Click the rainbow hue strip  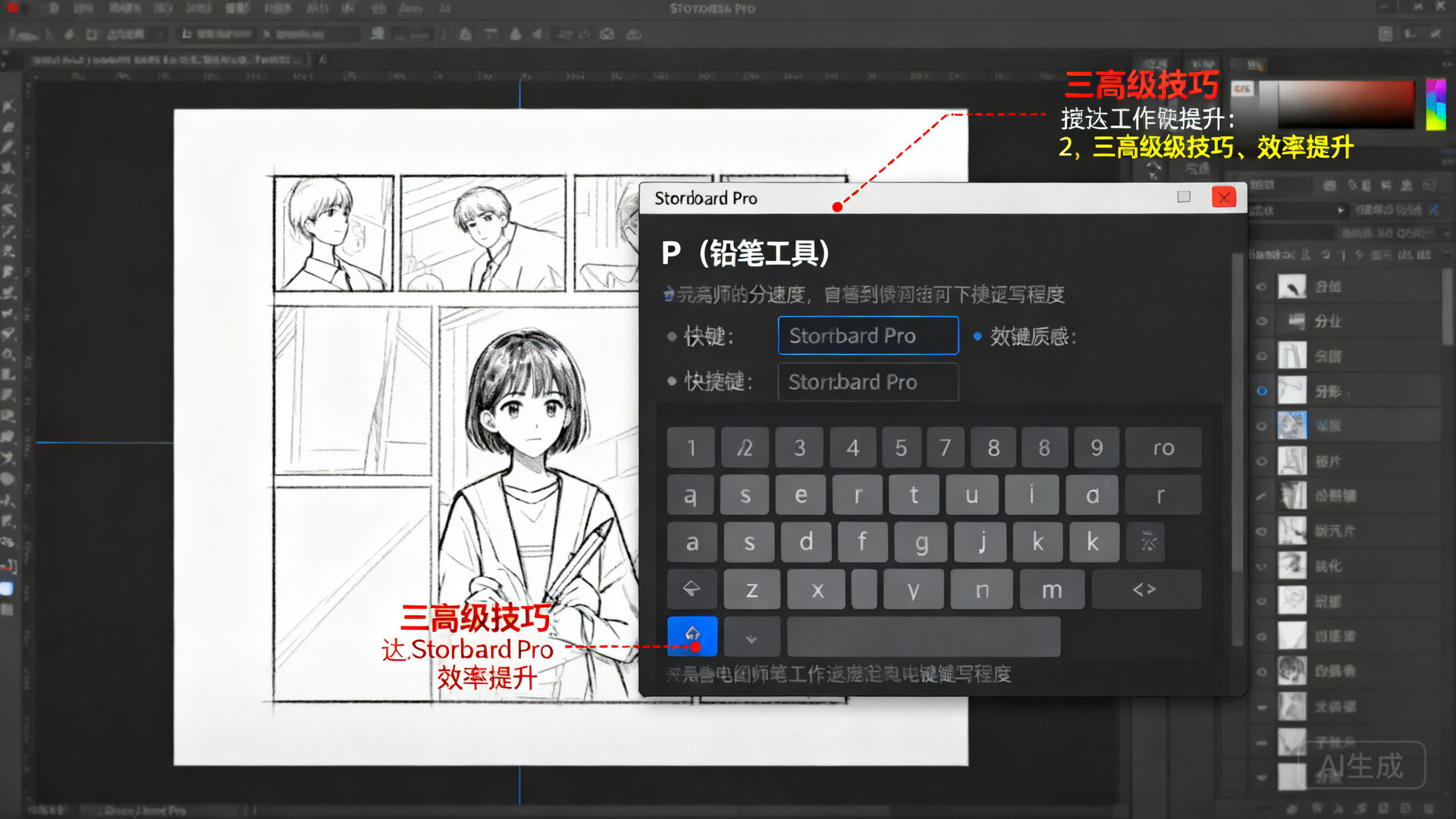(x=1436, y=104)
